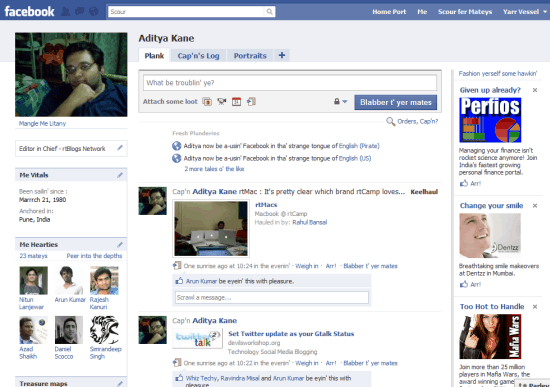
Task: Click thumbs-up icon beside Arun Kumar like
Action: pyautogui.click(x=179, y=281)
